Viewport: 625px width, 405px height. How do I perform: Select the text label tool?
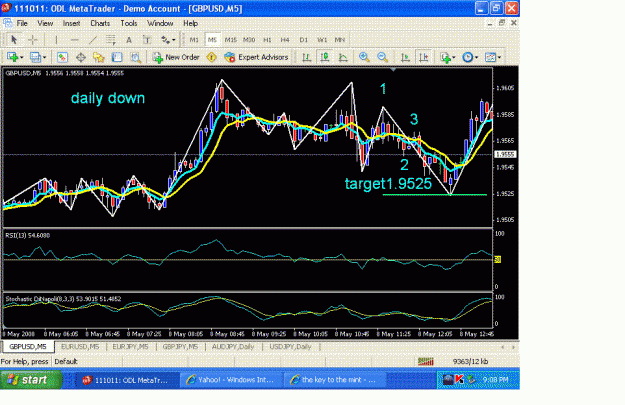coord(147,39)
